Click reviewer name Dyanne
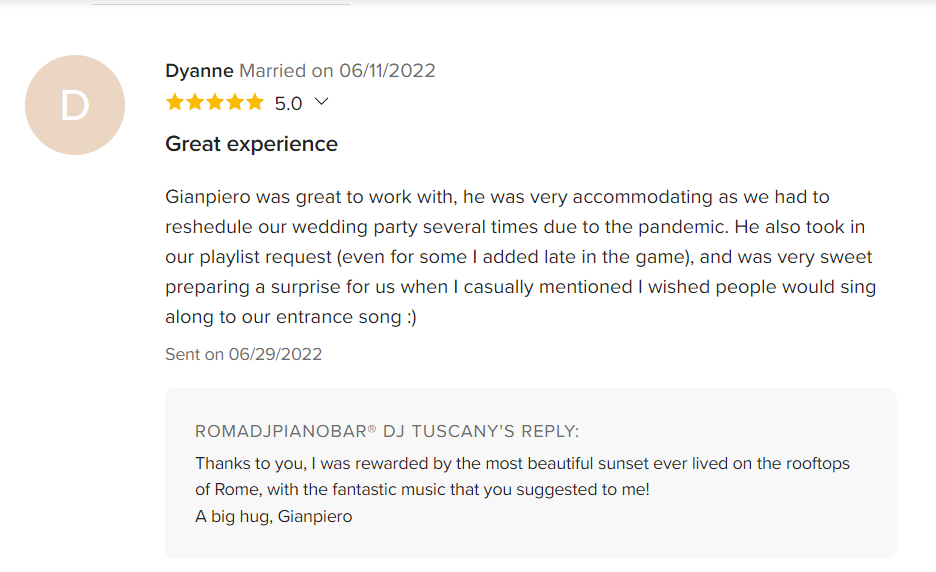Screen dimensions: 936x572 199,70
